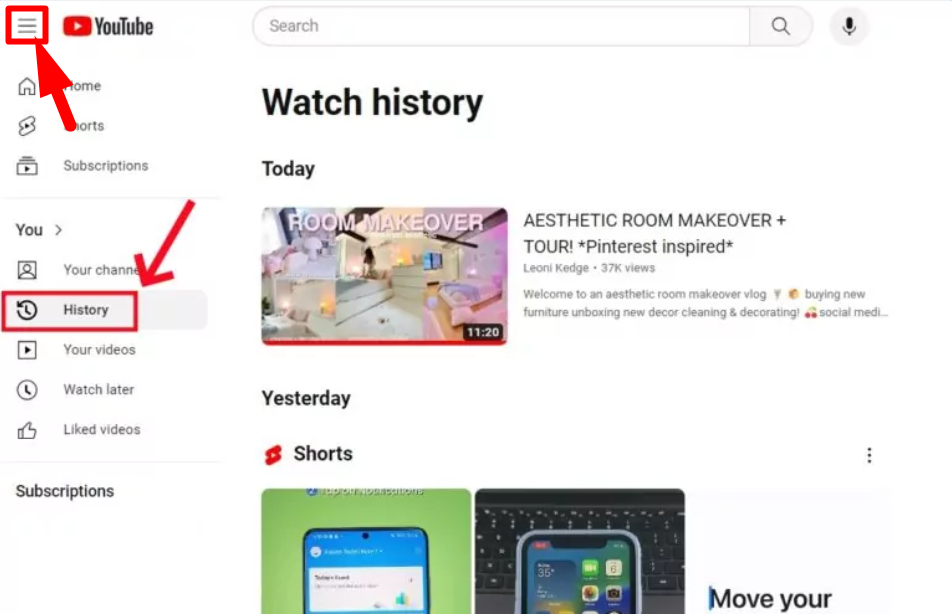
Task: Open Shorts section three-dot menu
Action: [x=869, y=455]
